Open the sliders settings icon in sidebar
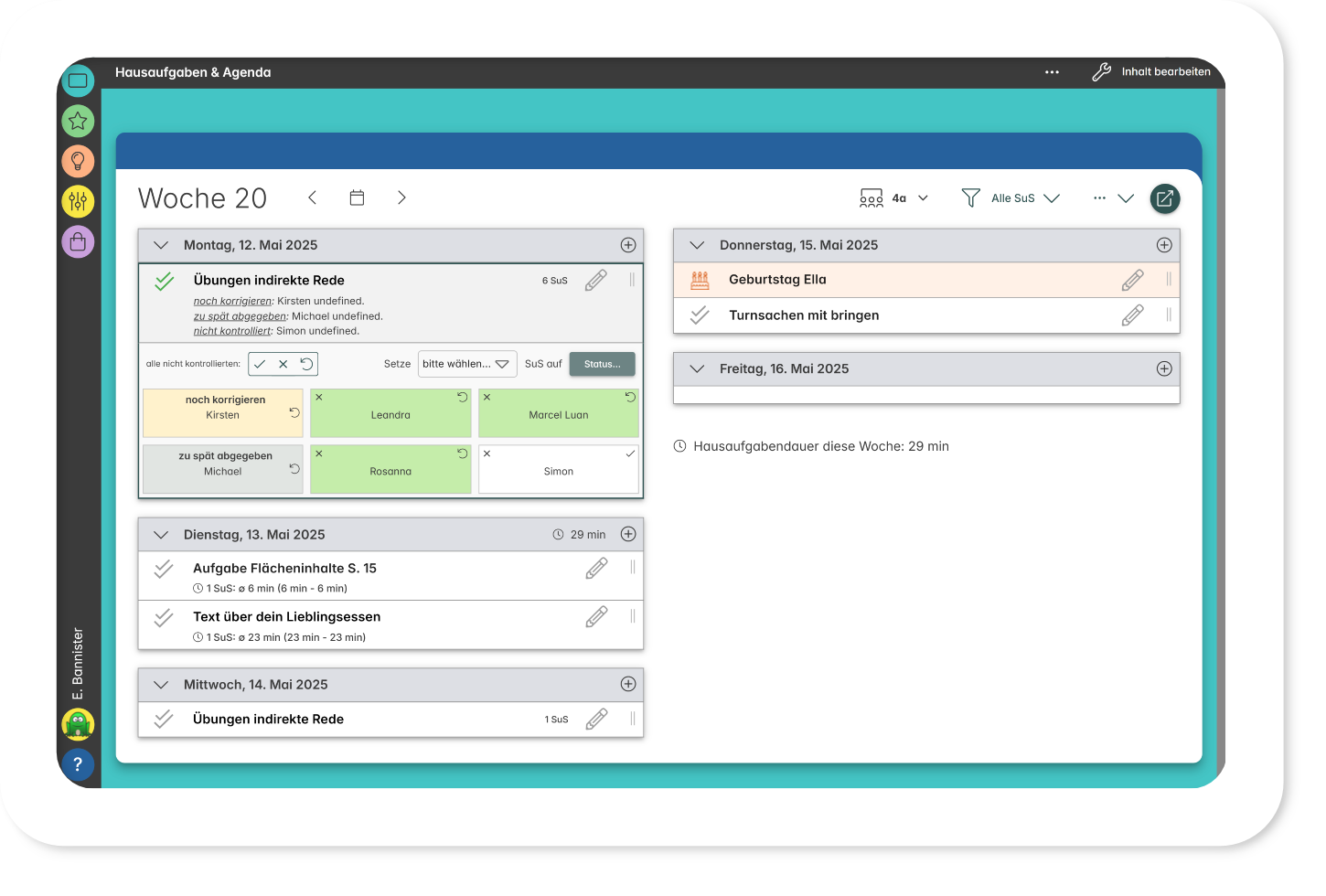Image resolution: width=1326 pixels, height=896 pixels. (x=78, y=201)
